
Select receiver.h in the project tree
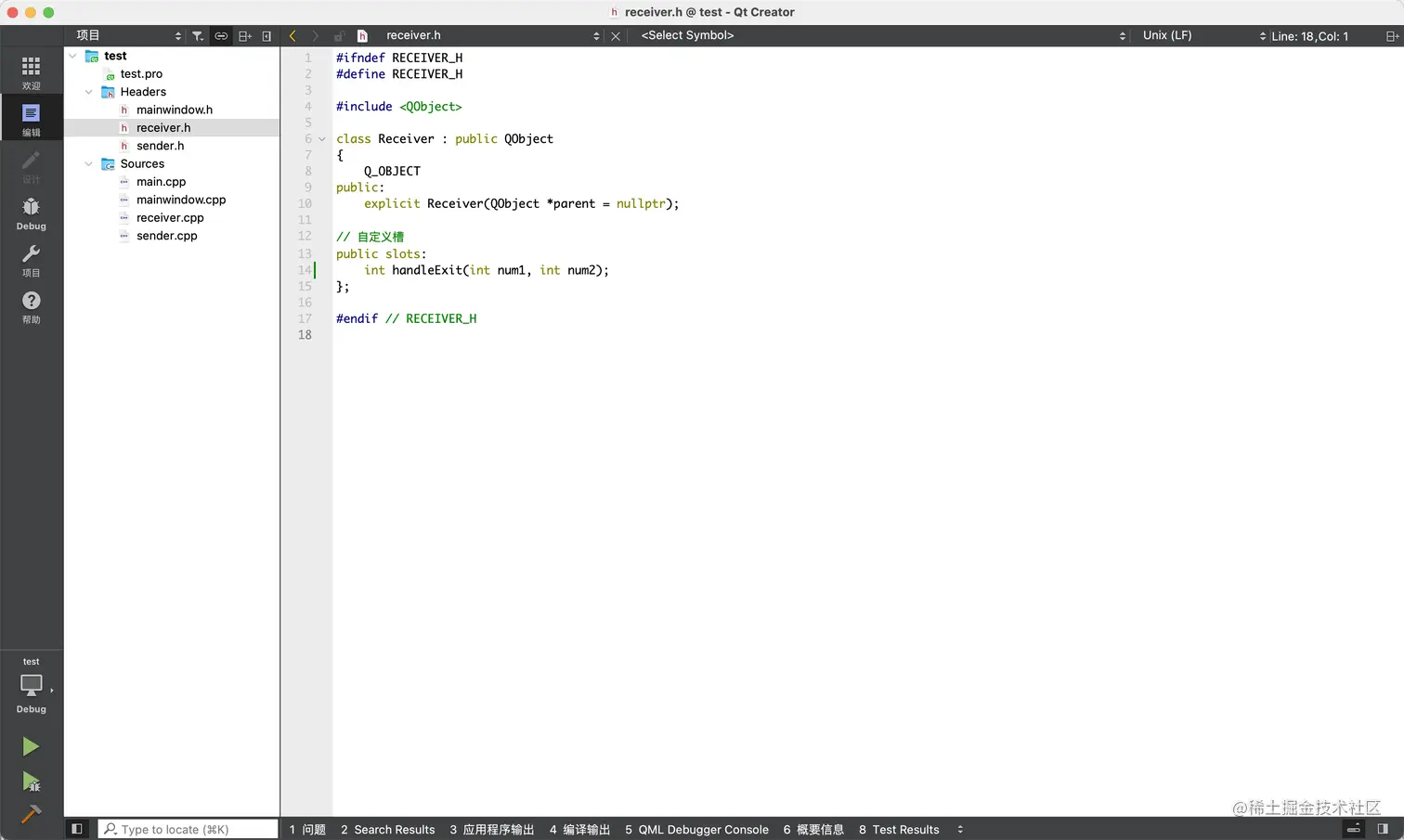[163, 128]
